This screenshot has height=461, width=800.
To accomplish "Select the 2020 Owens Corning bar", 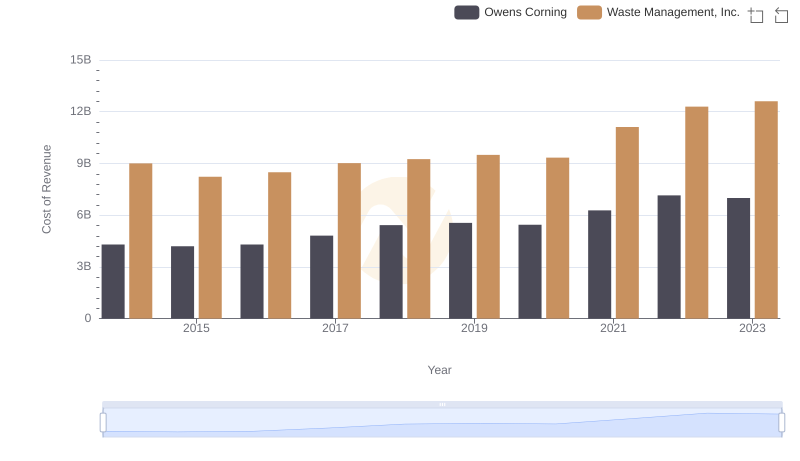I will tap(530, 271).
